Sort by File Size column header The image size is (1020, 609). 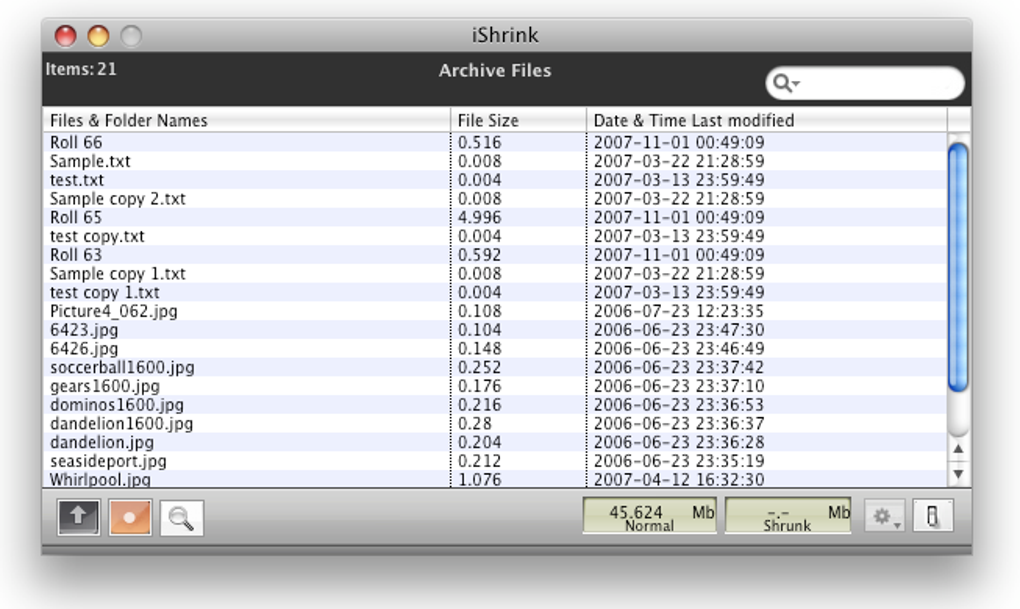coord(518,120)
